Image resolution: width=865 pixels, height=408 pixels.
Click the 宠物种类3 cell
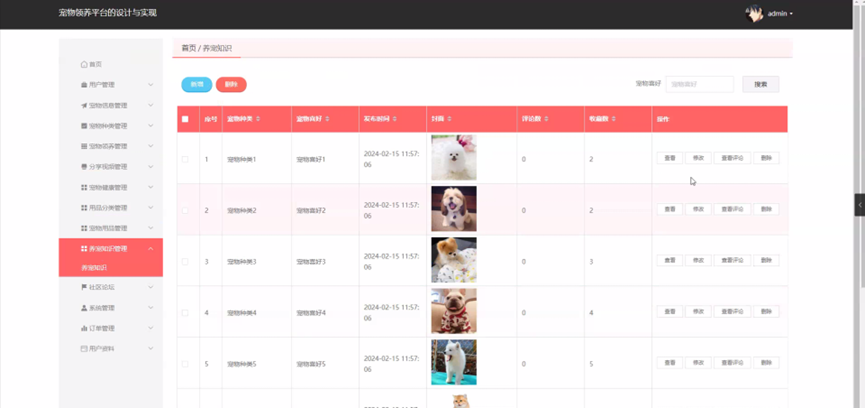242,261
